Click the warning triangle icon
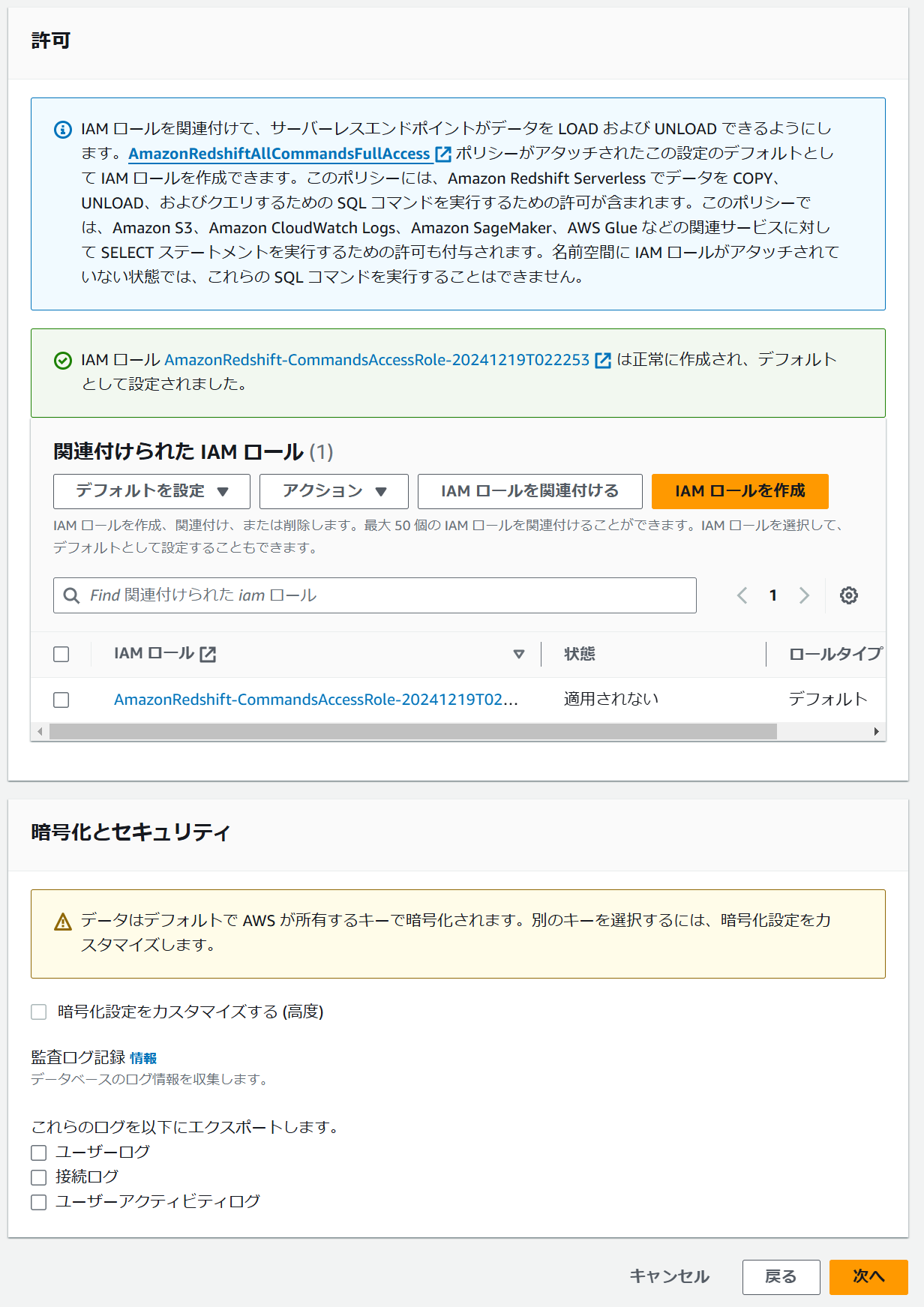Viewport: 924px width, 1307px height. (x=63, y=922)
